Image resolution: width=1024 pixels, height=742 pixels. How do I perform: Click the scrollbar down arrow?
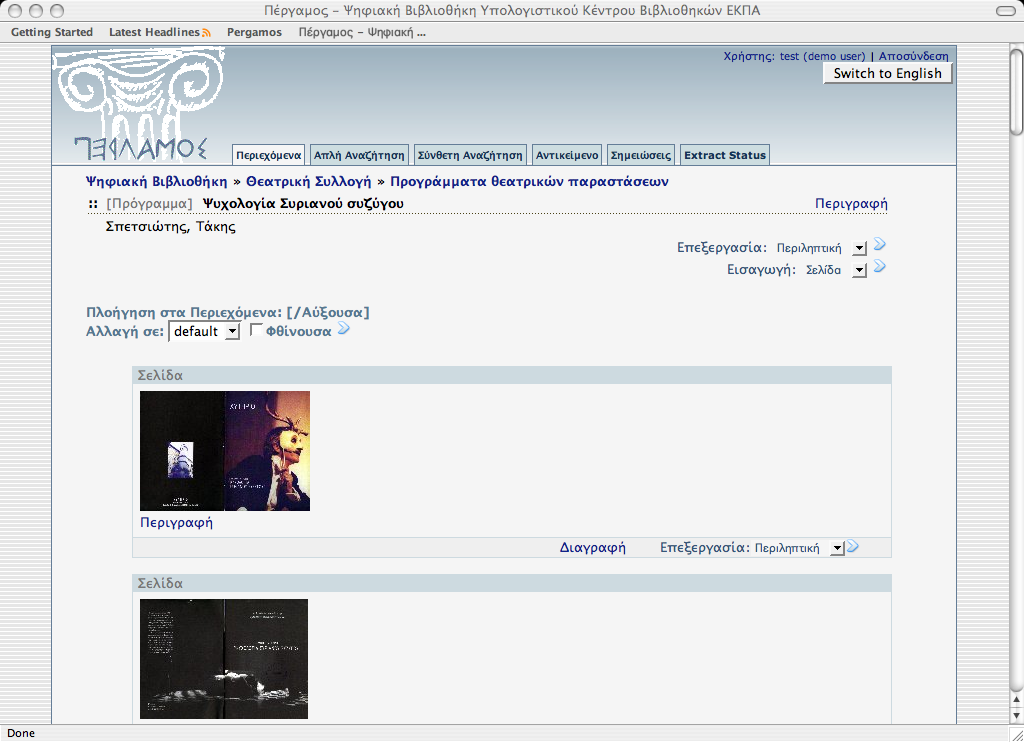coord(1016,716)
